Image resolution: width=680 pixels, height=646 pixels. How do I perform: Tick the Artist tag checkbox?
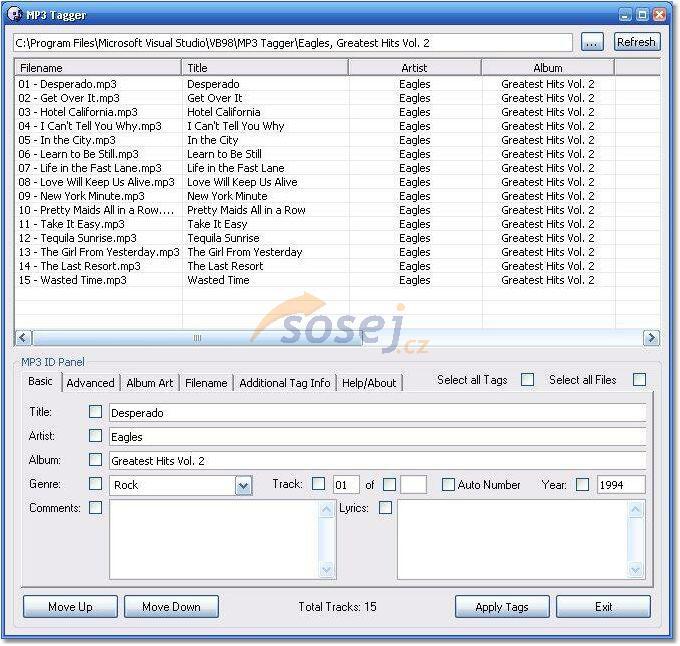click(x=95, y=436)
